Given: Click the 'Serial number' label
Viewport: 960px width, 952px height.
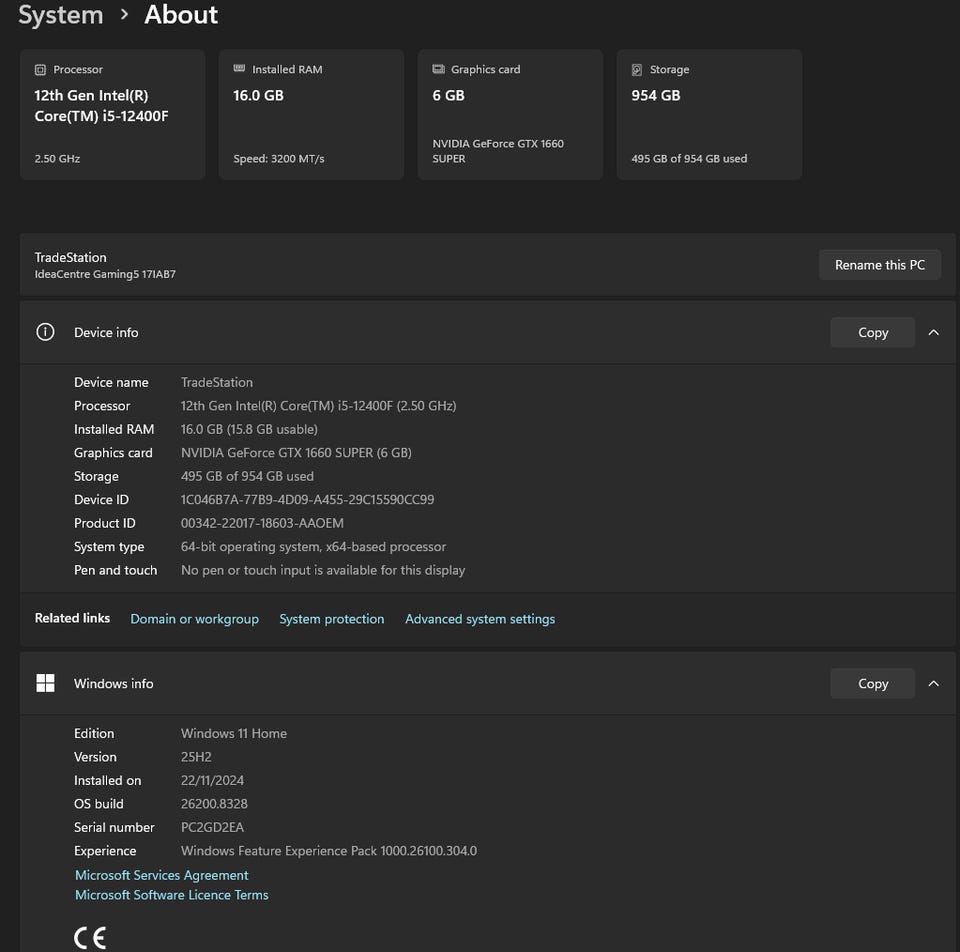Looking at the screenshot, I should (x=114, y=827).
